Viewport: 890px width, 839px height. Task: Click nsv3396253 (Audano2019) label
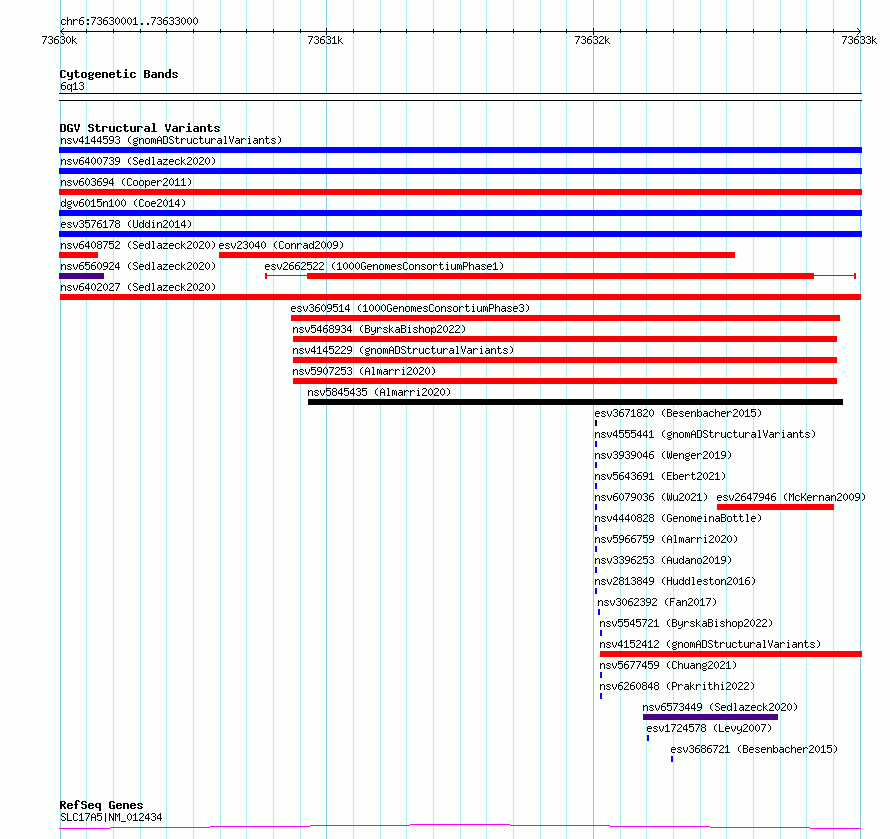click(663, 560)
